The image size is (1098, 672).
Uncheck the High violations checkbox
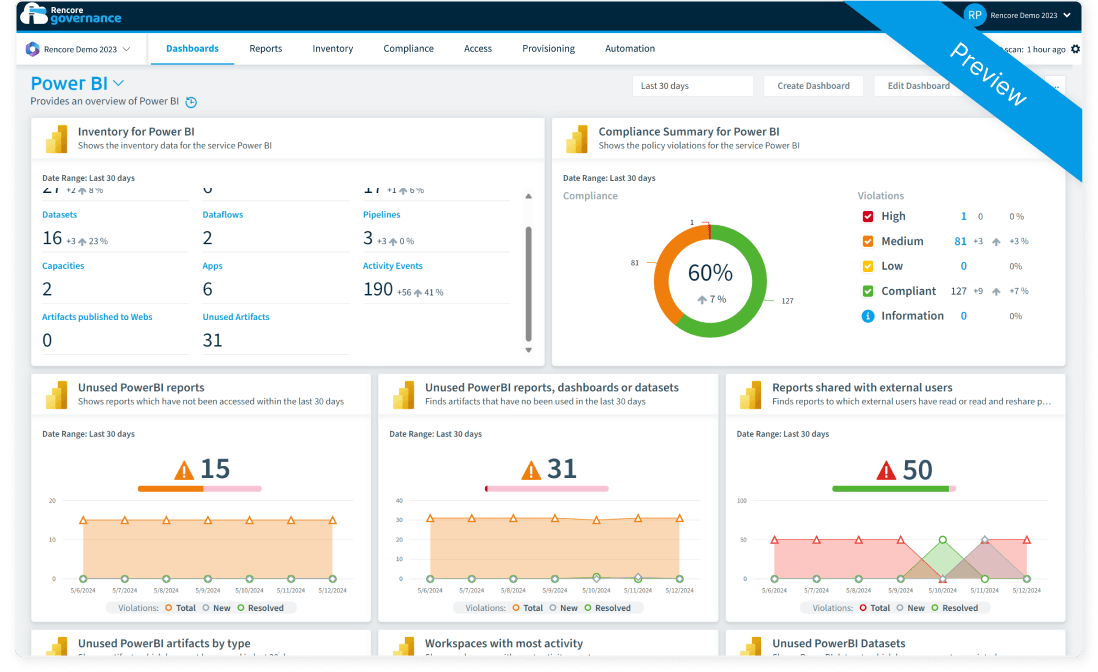(x=869, y=216)
